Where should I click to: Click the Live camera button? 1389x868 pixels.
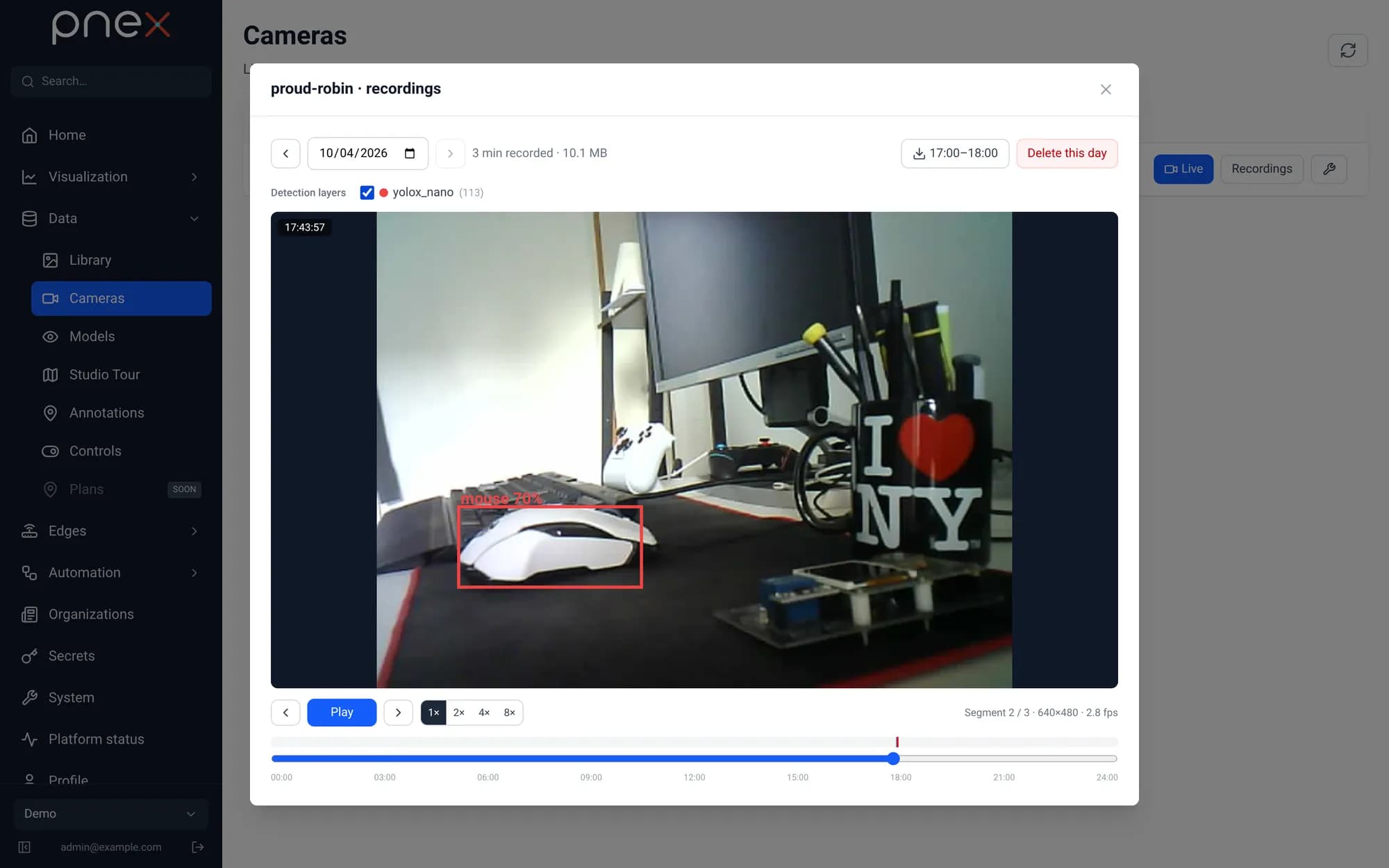coord(1183,169)
